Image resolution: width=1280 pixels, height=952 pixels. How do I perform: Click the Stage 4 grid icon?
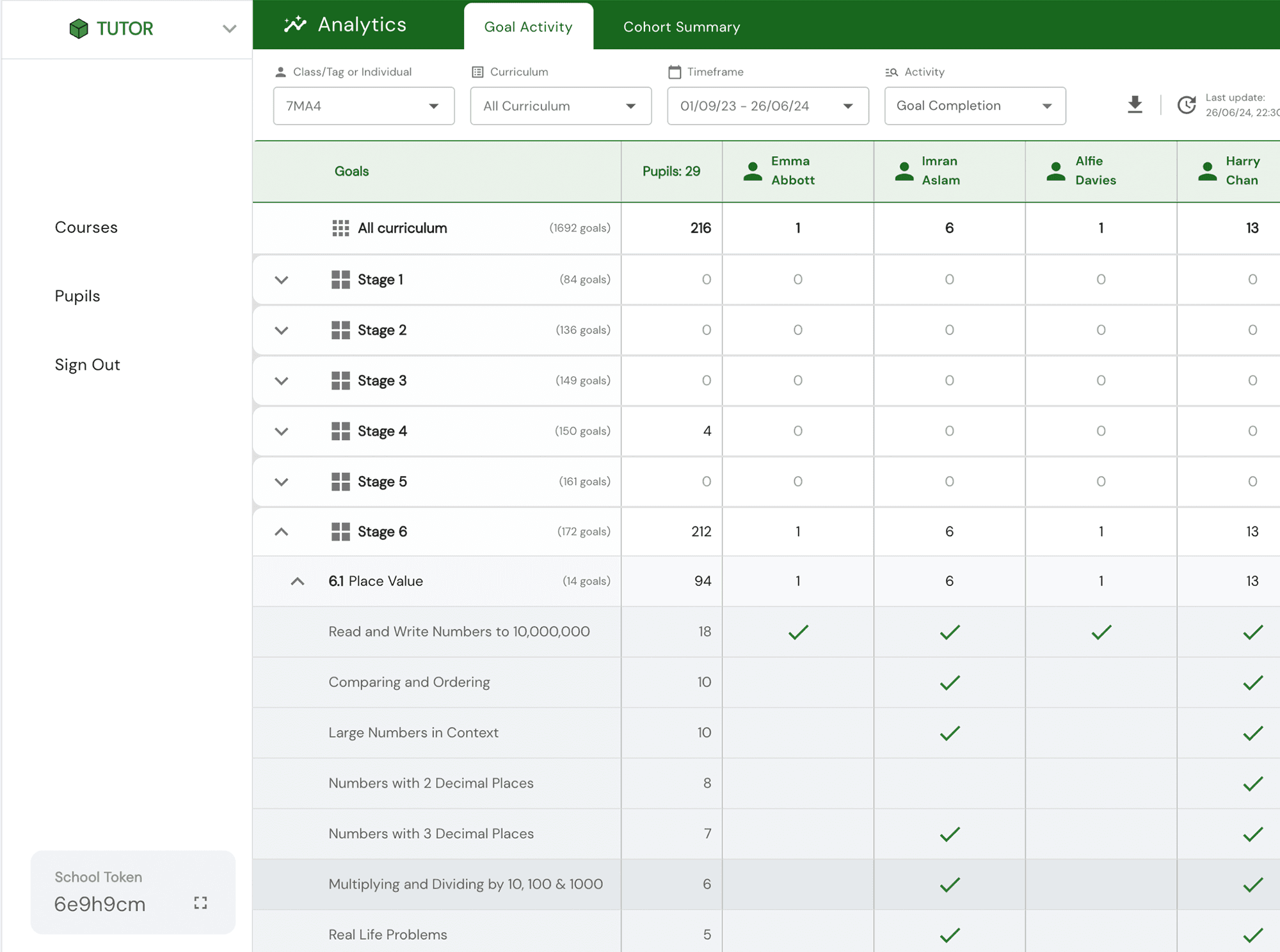coord(340,431)
